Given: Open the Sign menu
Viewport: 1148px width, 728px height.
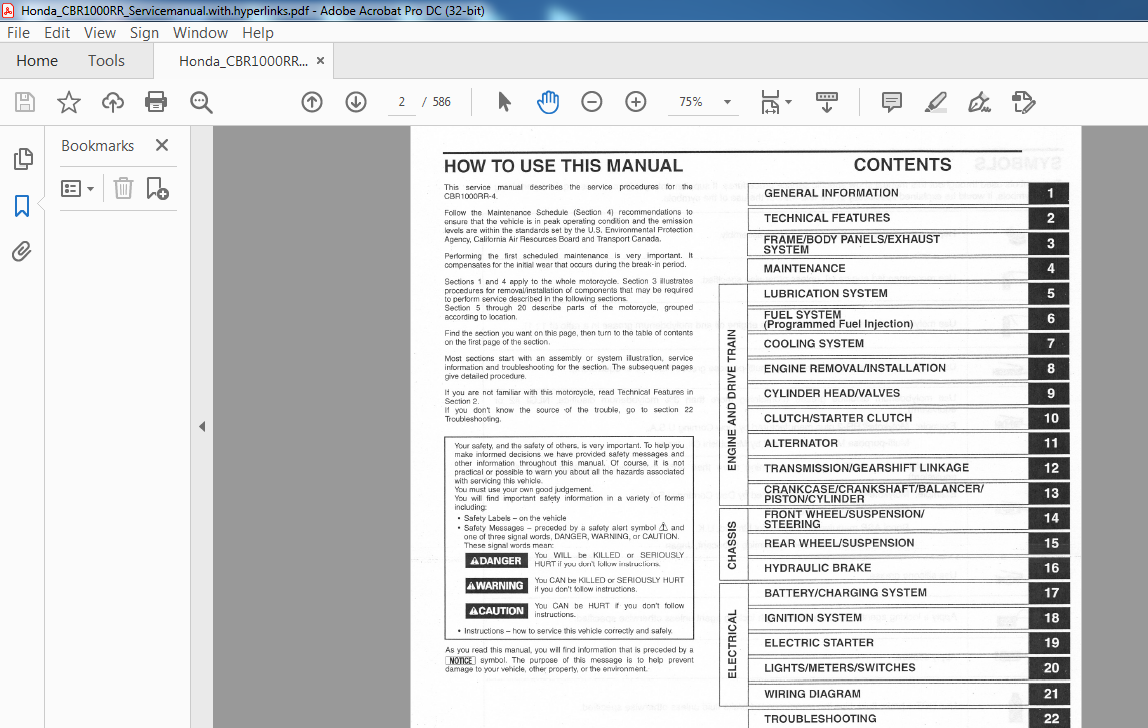Looking at the screenshot, I should pyautogui.click(x=144, y=33).
